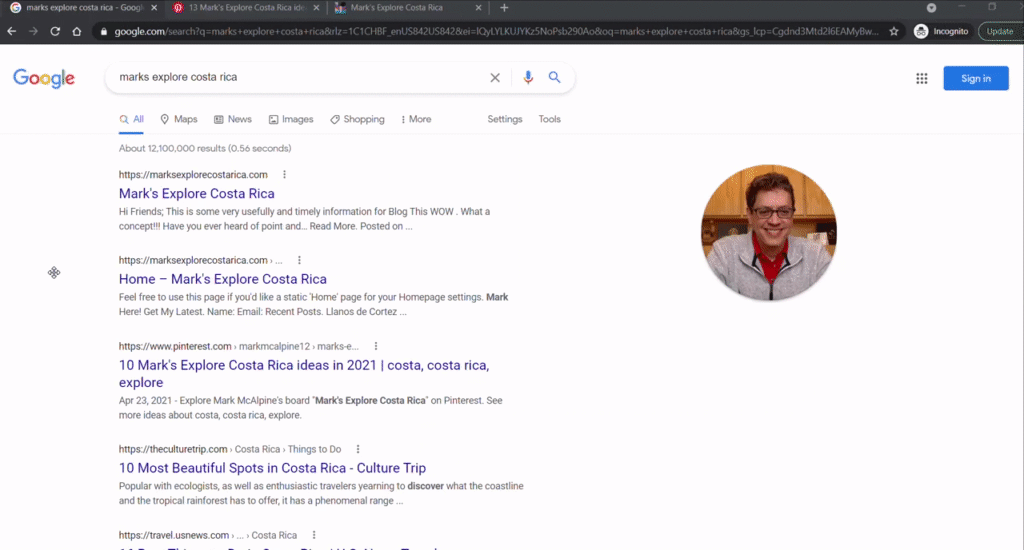Switch to Shopping results
Image resolution: width=1024 pixels, height=550 pixels.
pyautogui.click(x=357, y=120)
